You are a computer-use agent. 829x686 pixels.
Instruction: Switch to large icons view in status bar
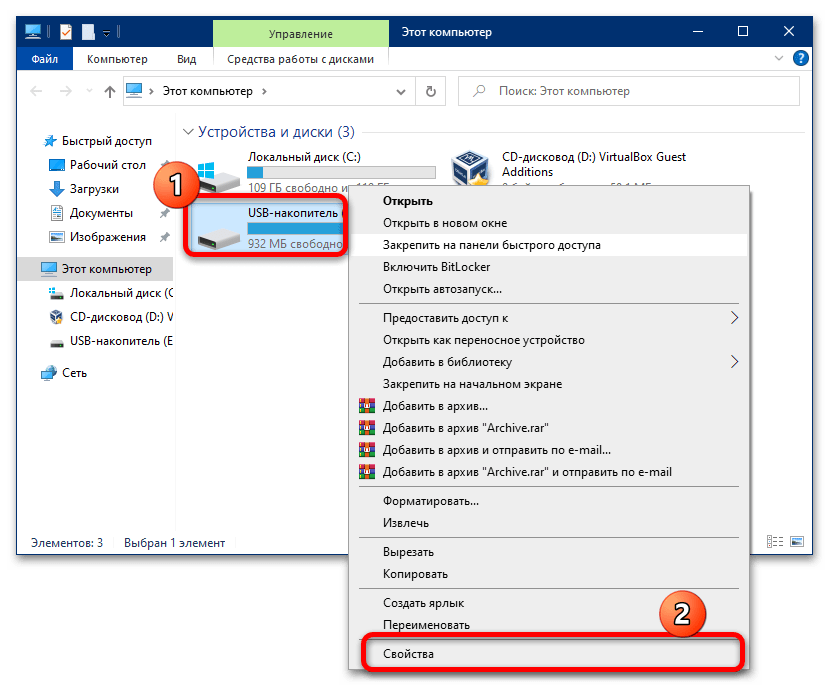[796, 543]
